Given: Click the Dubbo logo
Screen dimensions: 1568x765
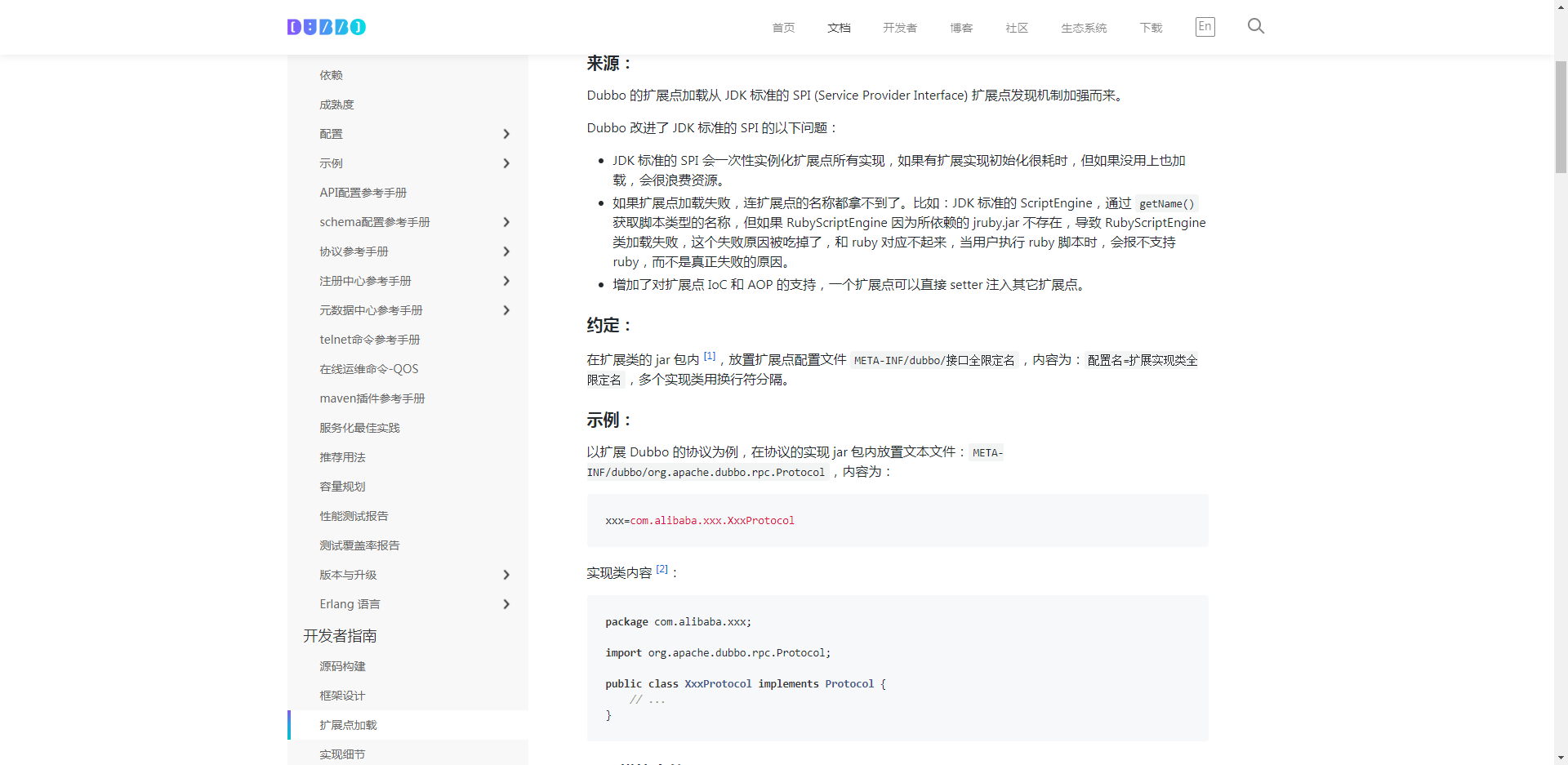Looking at the screenshot, I should coord(327,27).
